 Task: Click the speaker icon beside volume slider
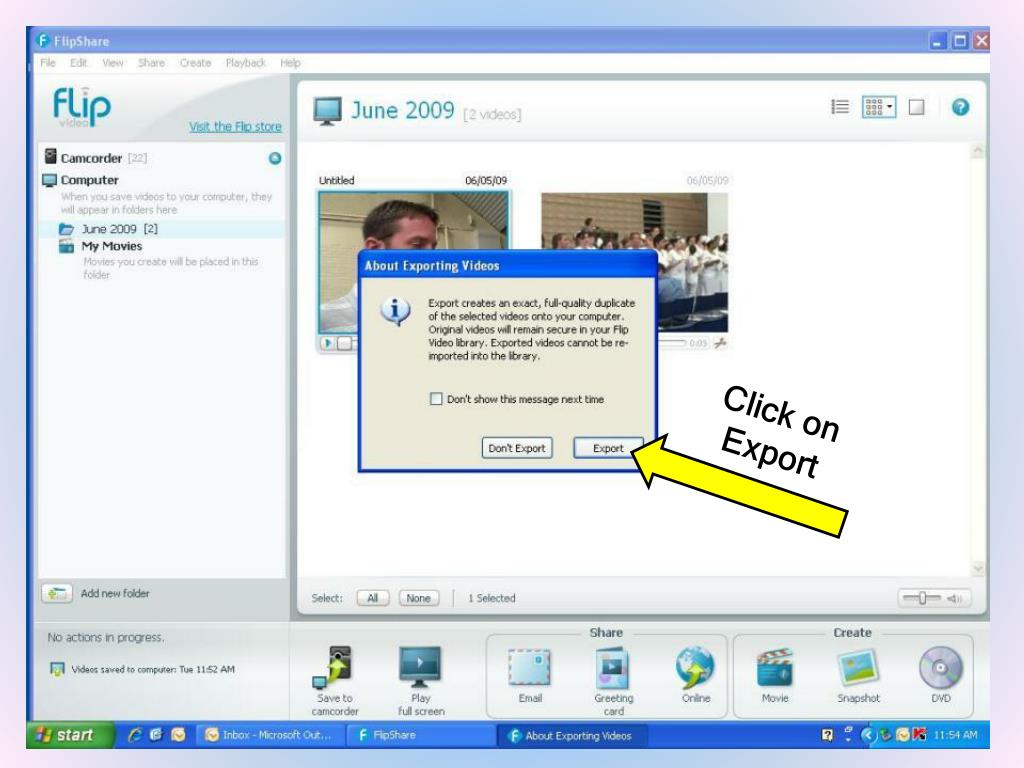[954, 598]
